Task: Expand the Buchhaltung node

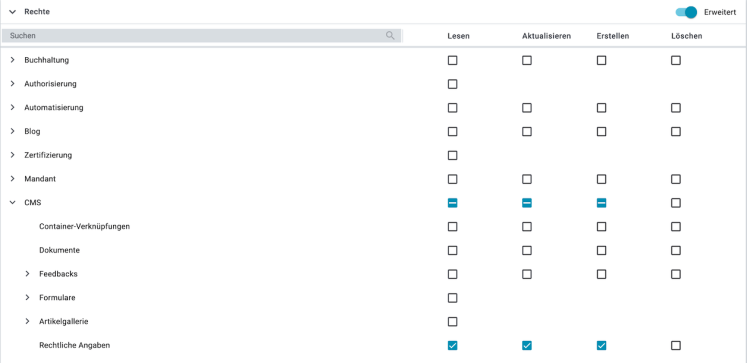Action: (x=13, y=60)
